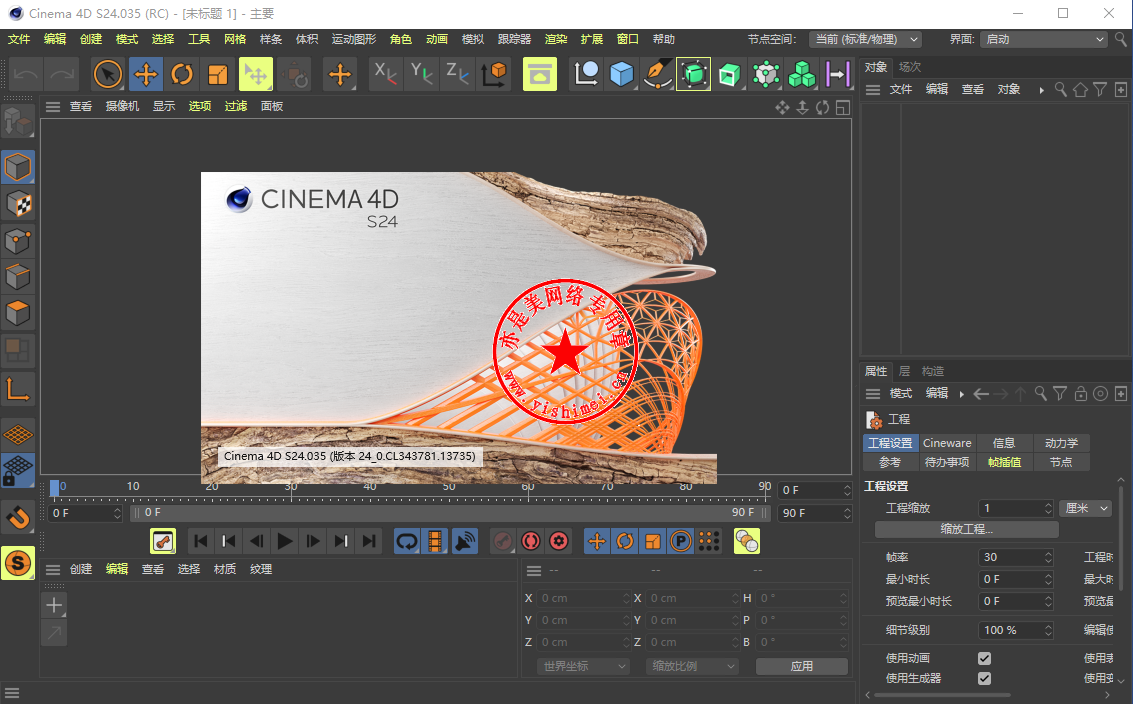1133x704 pixels.
Task: Open the 运动图形 menu
Action: [354, 39]
